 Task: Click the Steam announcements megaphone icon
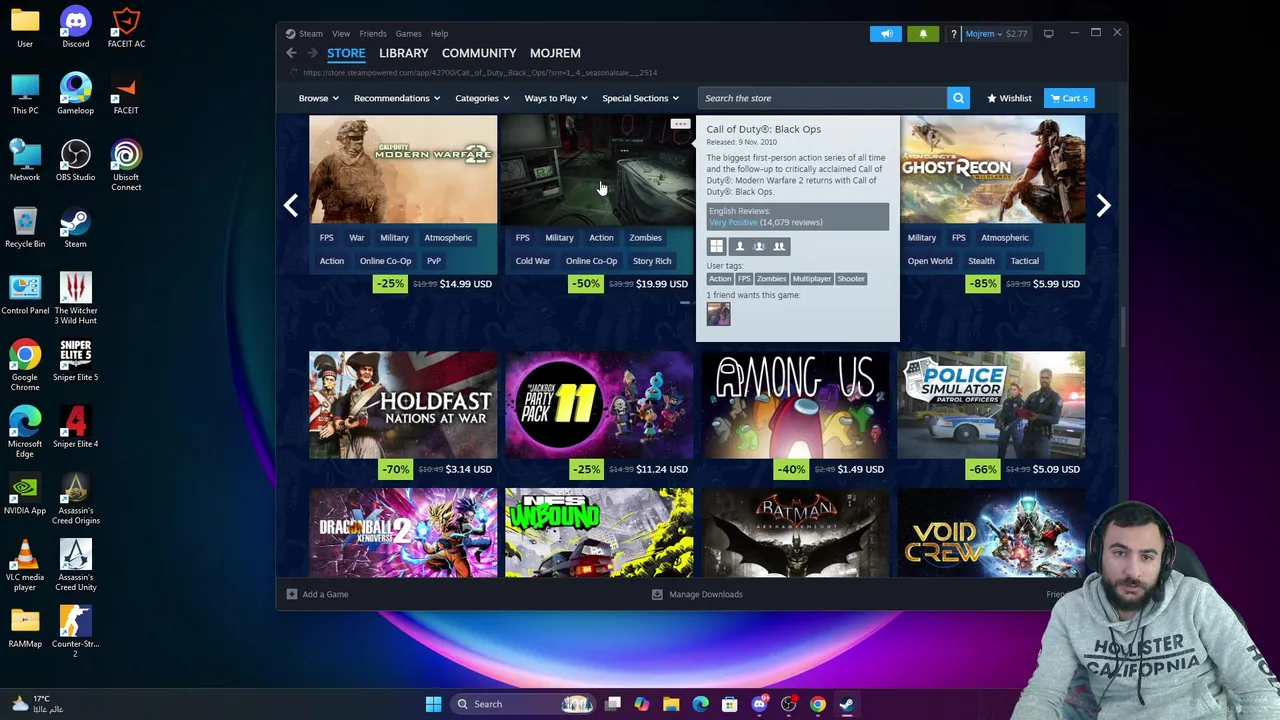click(886, 34)
